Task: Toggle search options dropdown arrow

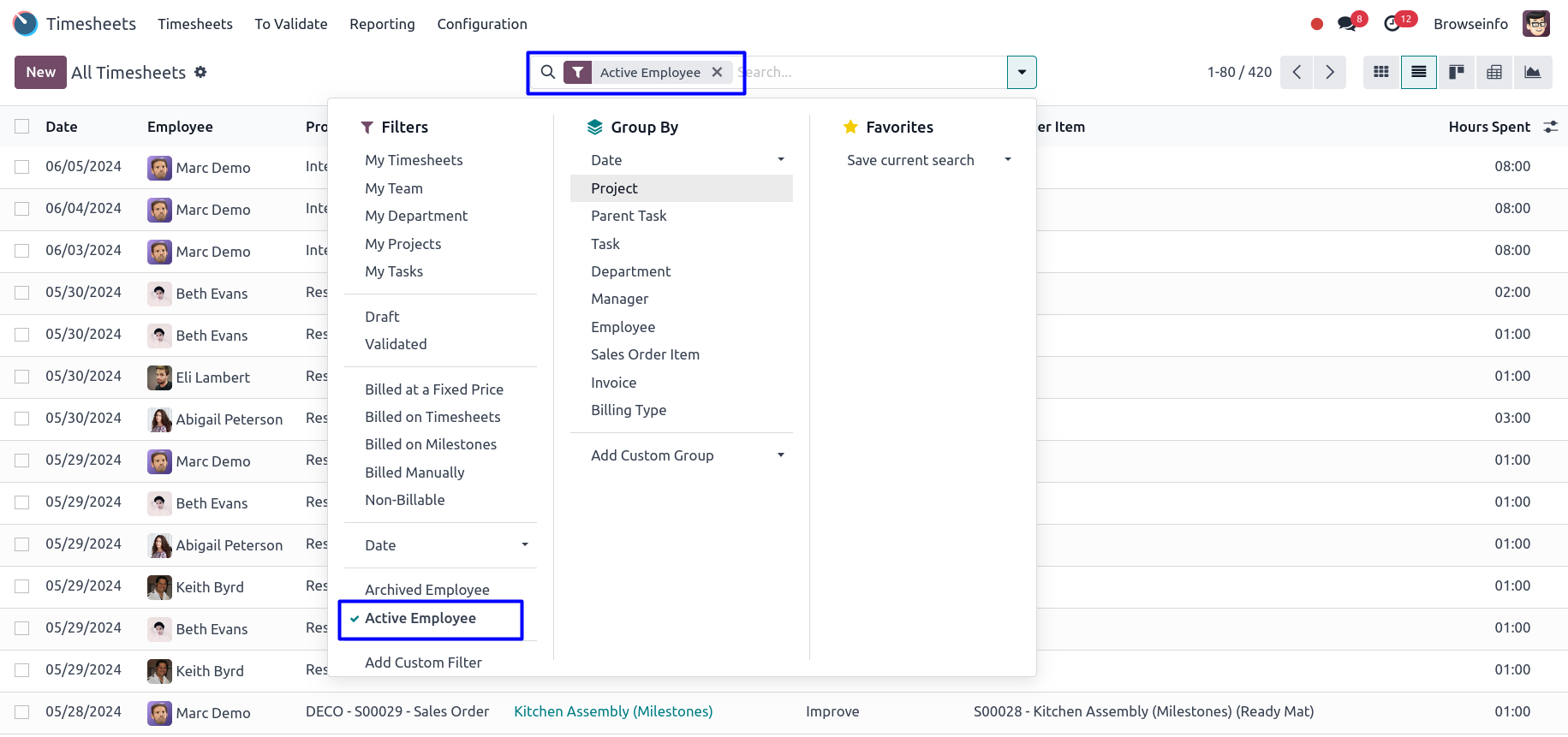Action: click(1022, 72)
